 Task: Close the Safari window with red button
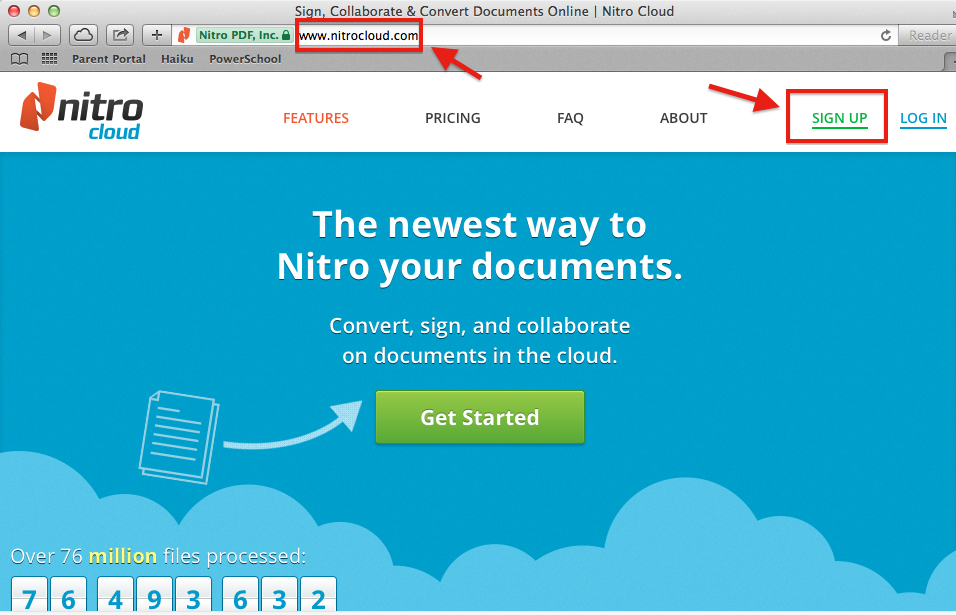pyautogui.click(x=13, y=11)
